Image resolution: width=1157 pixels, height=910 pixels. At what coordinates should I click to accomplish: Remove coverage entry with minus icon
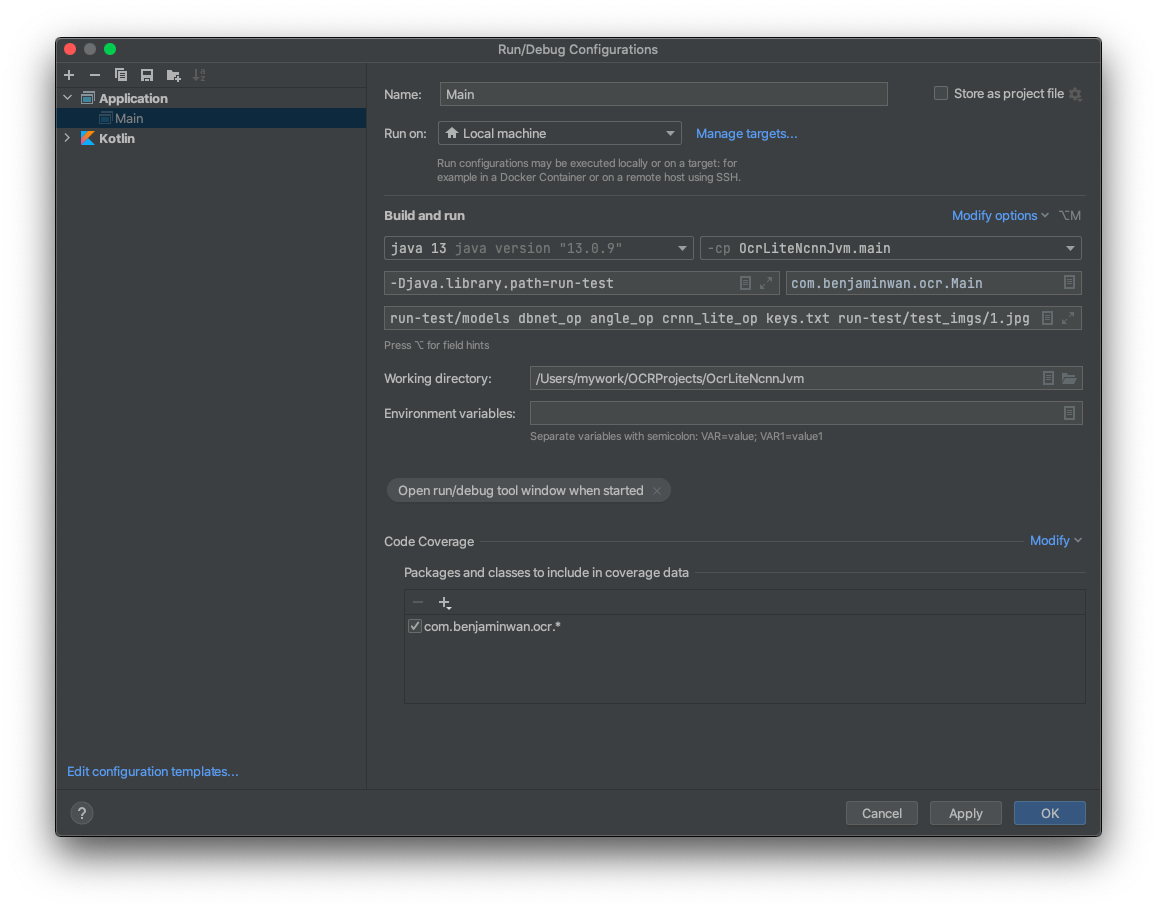tap(418, 602)
